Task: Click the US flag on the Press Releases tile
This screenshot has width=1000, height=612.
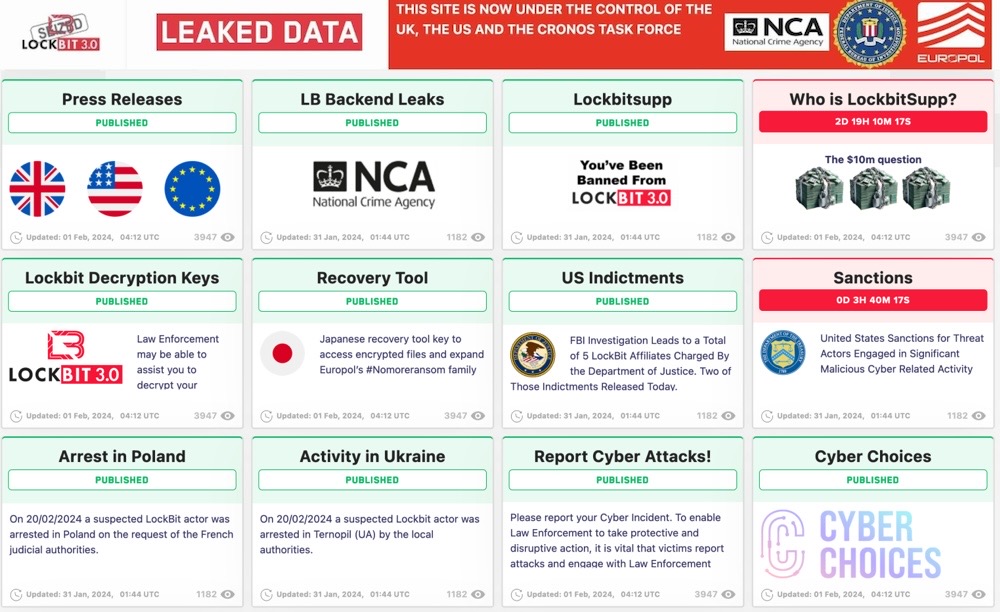Action: [x=115, y=189]
